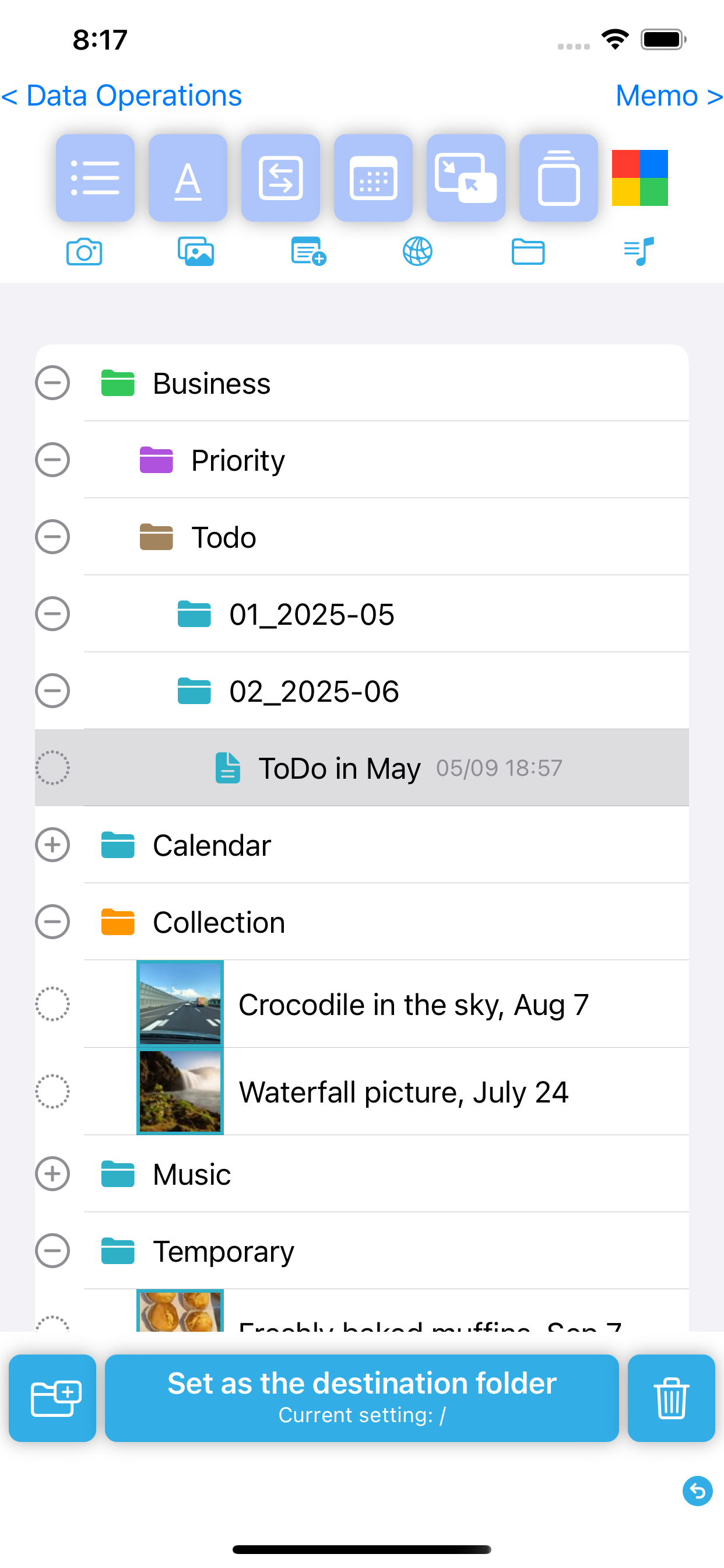Image resolution: width=724 pixels, height=1568 pixels.
Task: Collapse the Business folder
Action: click(52, 383)
